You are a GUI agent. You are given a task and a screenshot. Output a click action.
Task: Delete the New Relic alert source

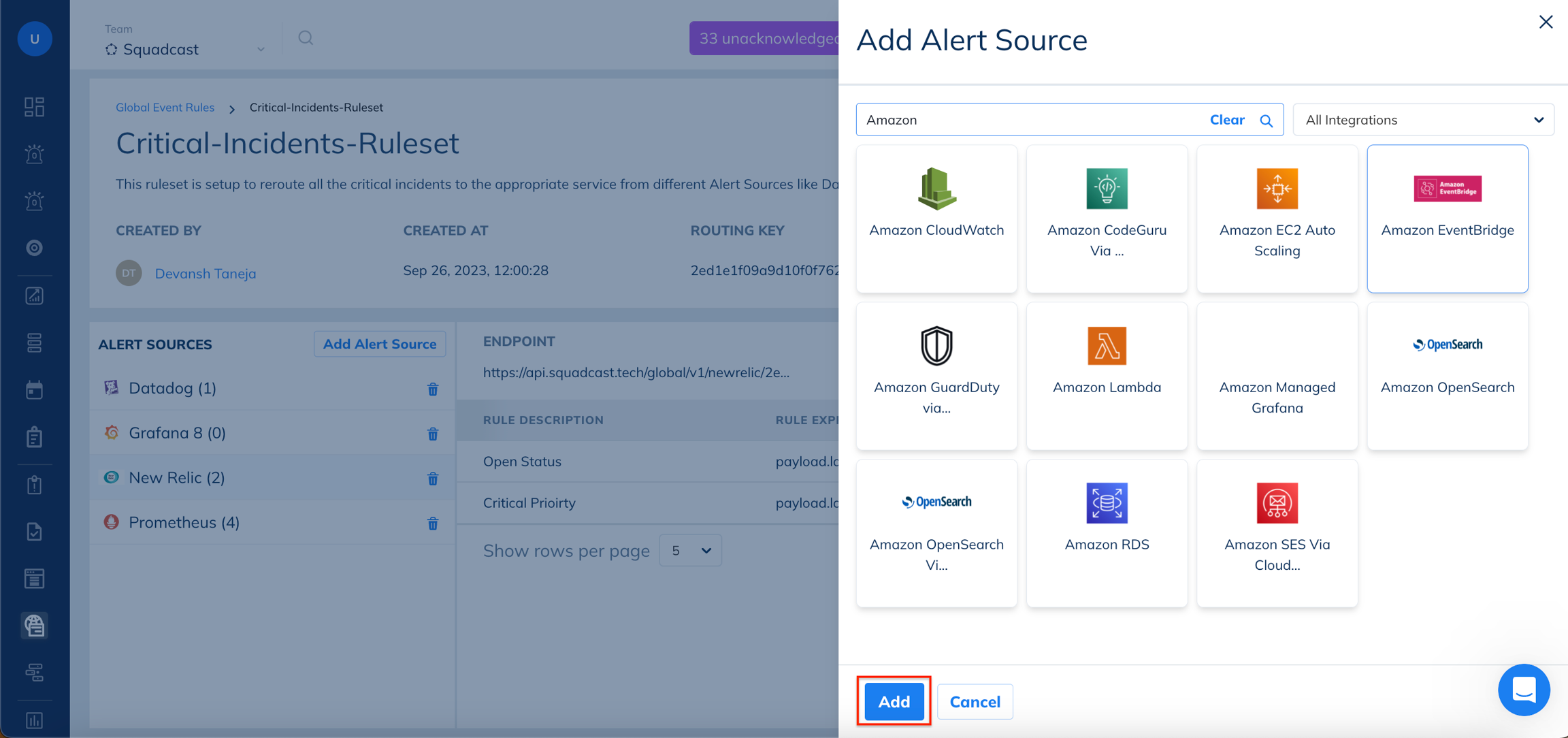pos(433,479)
